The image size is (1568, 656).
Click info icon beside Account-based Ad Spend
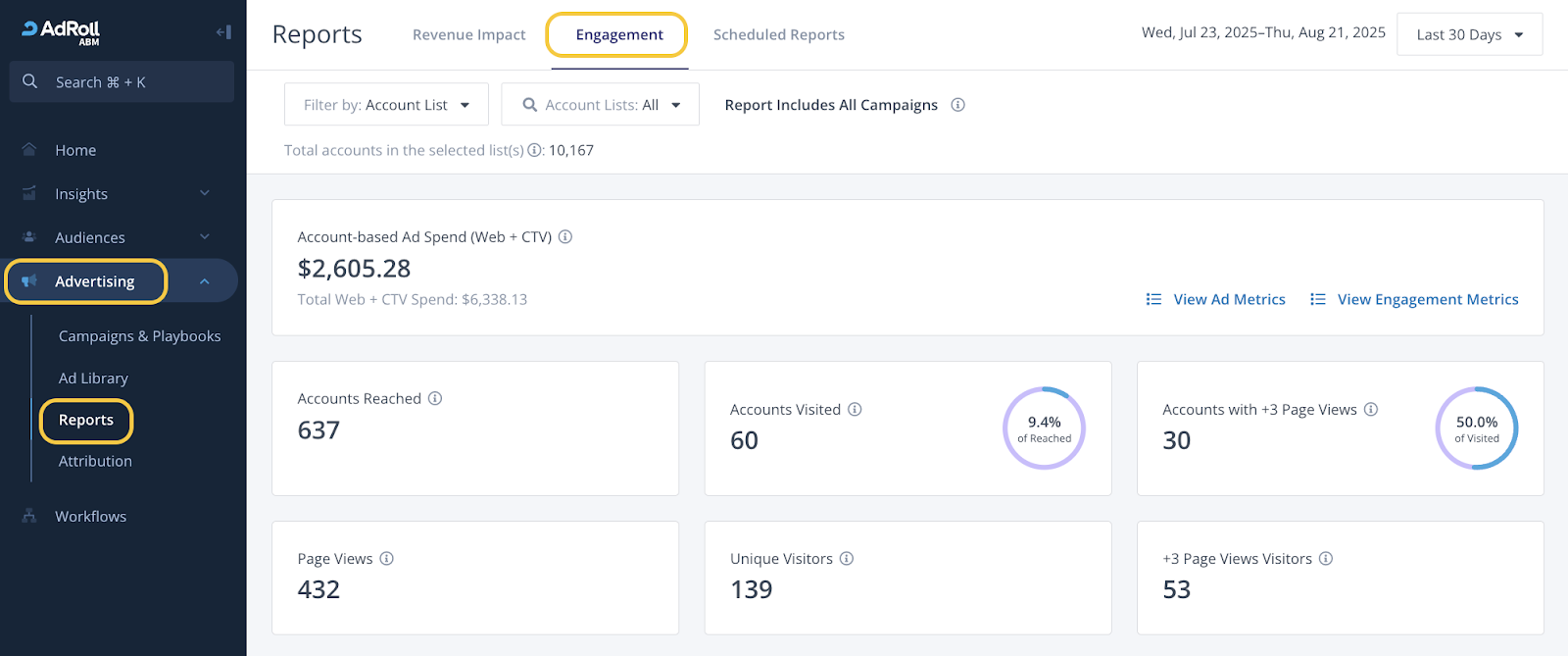click(565, 236)
